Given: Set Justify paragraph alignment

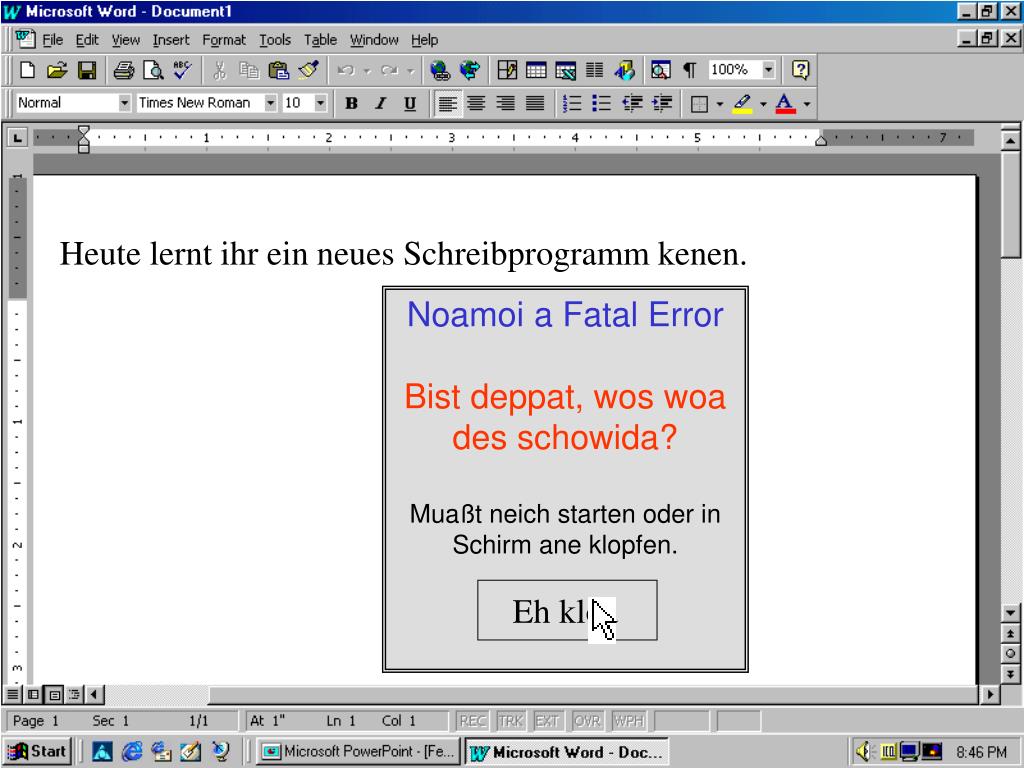Looking at the screenshot, I should tap(535, 103).
